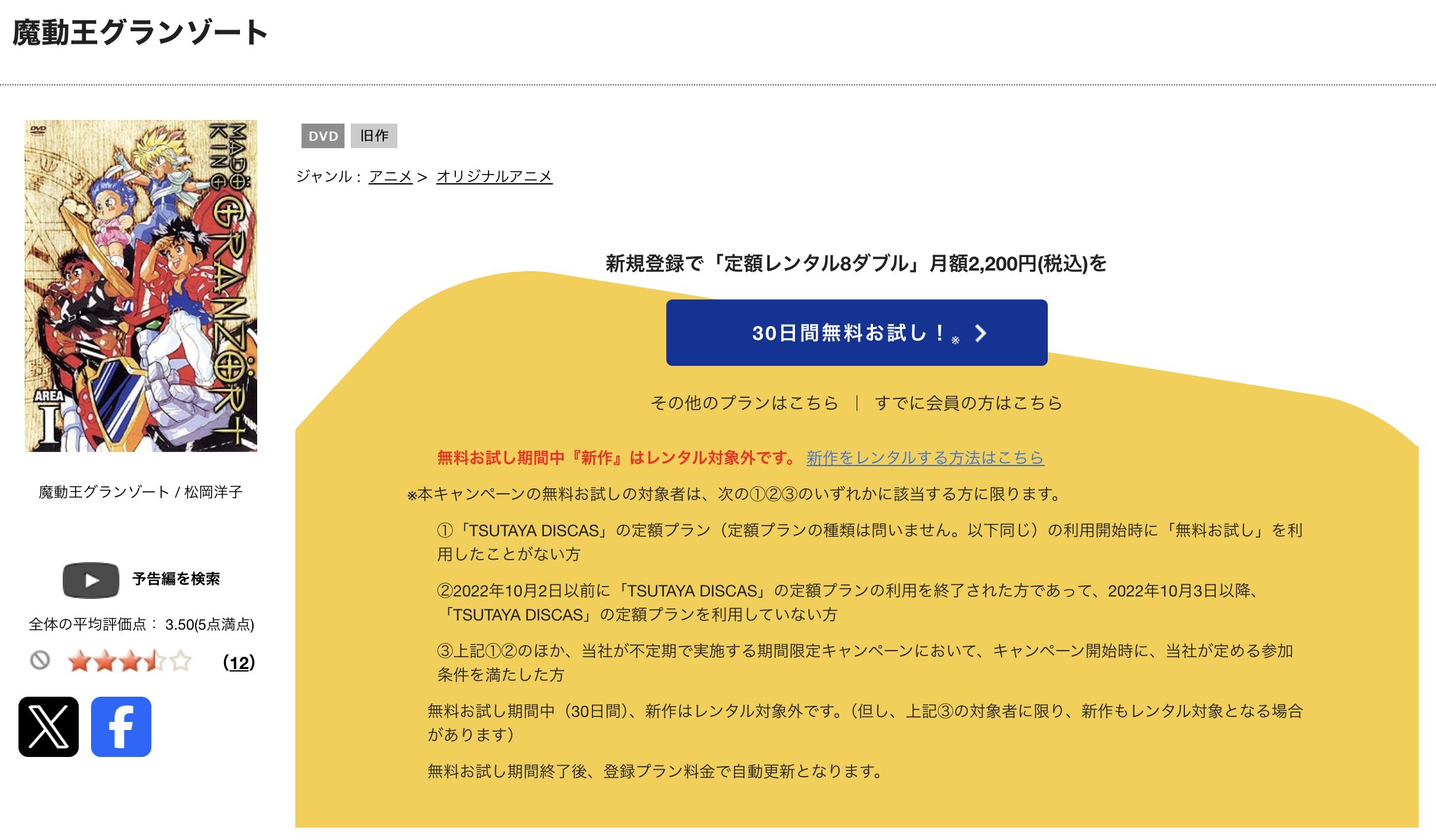
Task: Click the YouTube trailer play icon
Action: [x=91, y=580]
